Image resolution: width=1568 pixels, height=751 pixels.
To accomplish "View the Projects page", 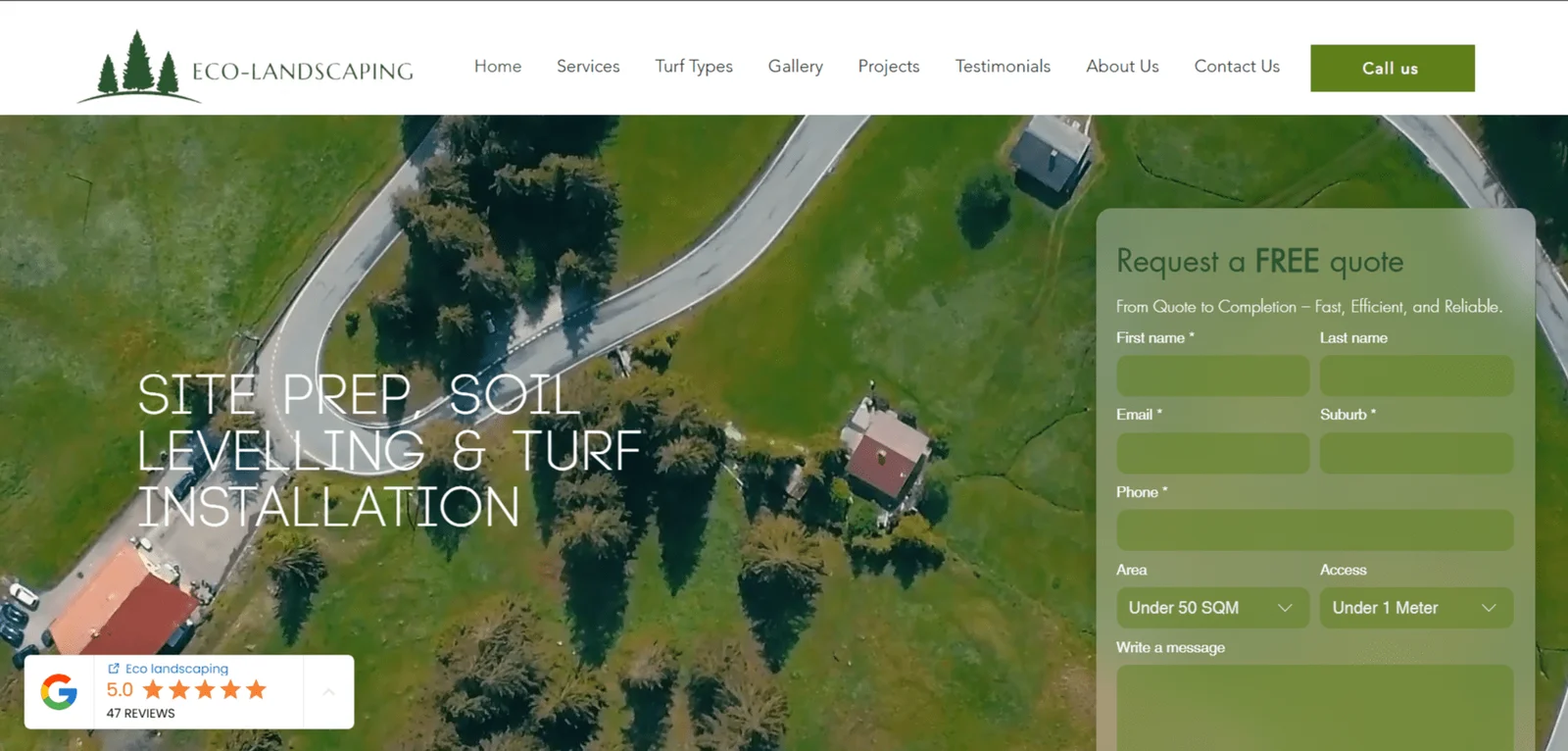I will (889, 67).
